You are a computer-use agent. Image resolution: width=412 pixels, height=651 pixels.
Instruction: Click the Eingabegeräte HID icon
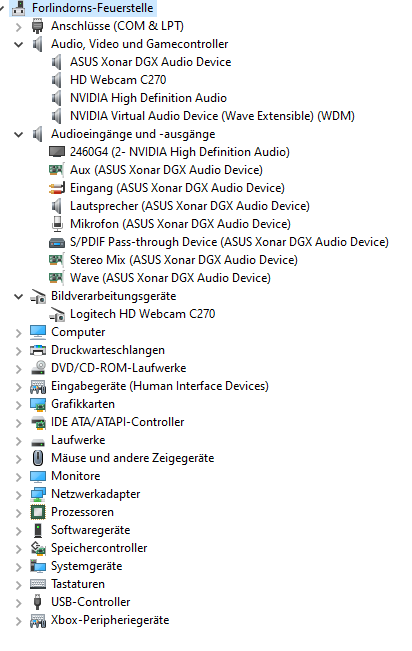coord(38,387)
